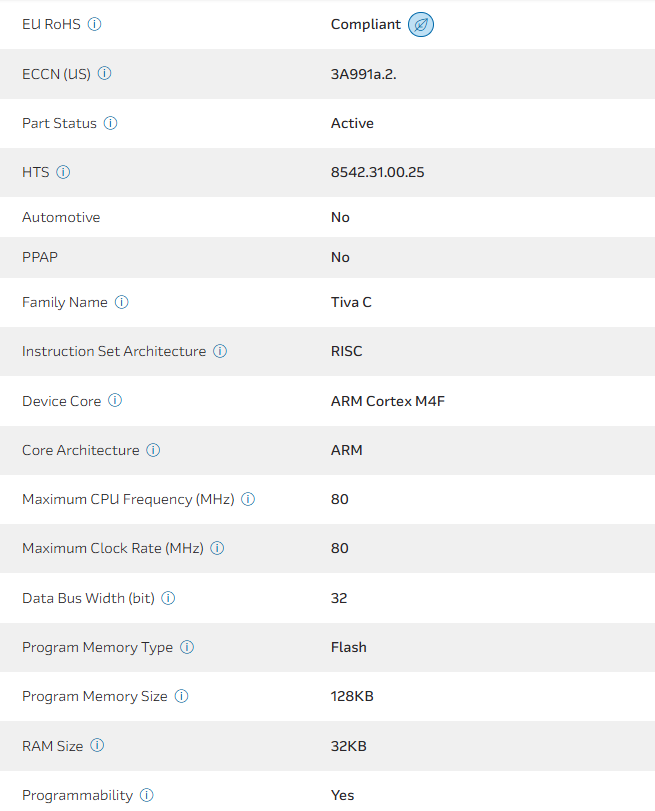Click the ECCN value 3A991a.2.
655x811 pixels.
coord(364,73)
